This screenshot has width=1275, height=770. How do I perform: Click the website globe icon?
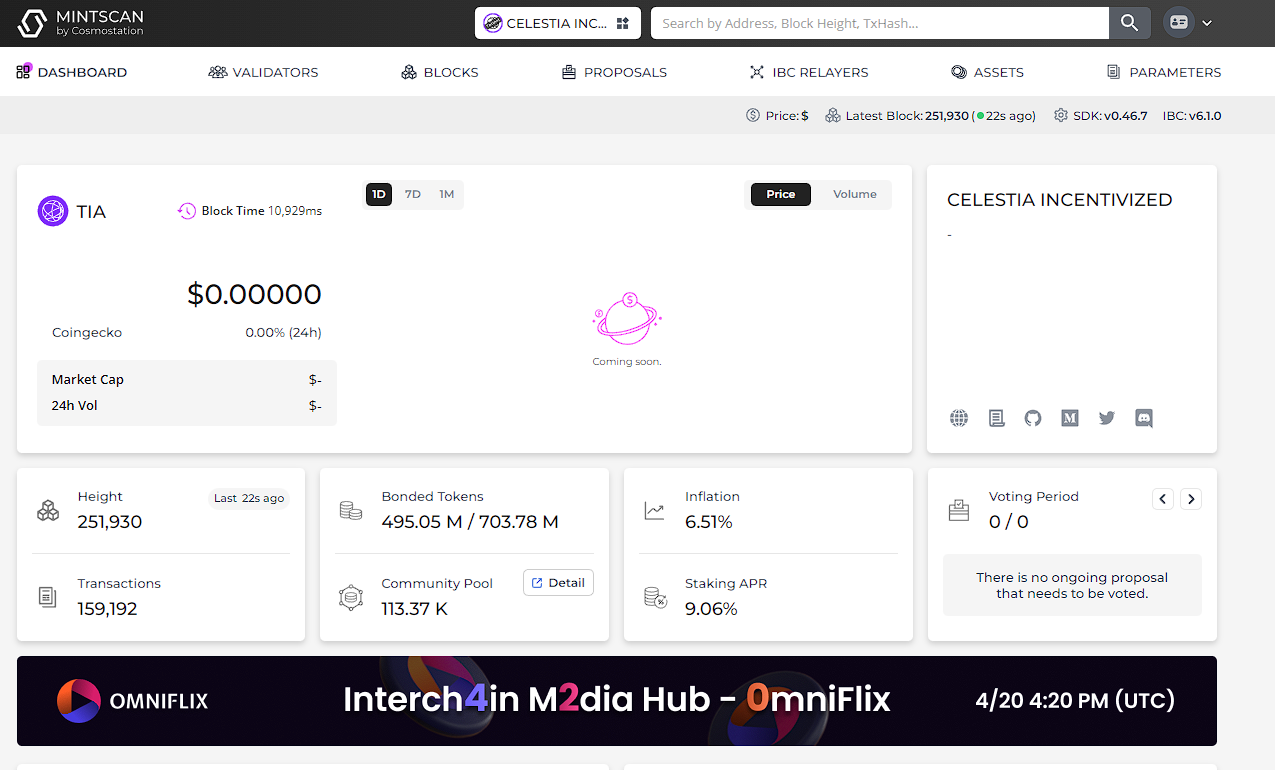pos(959,418)
